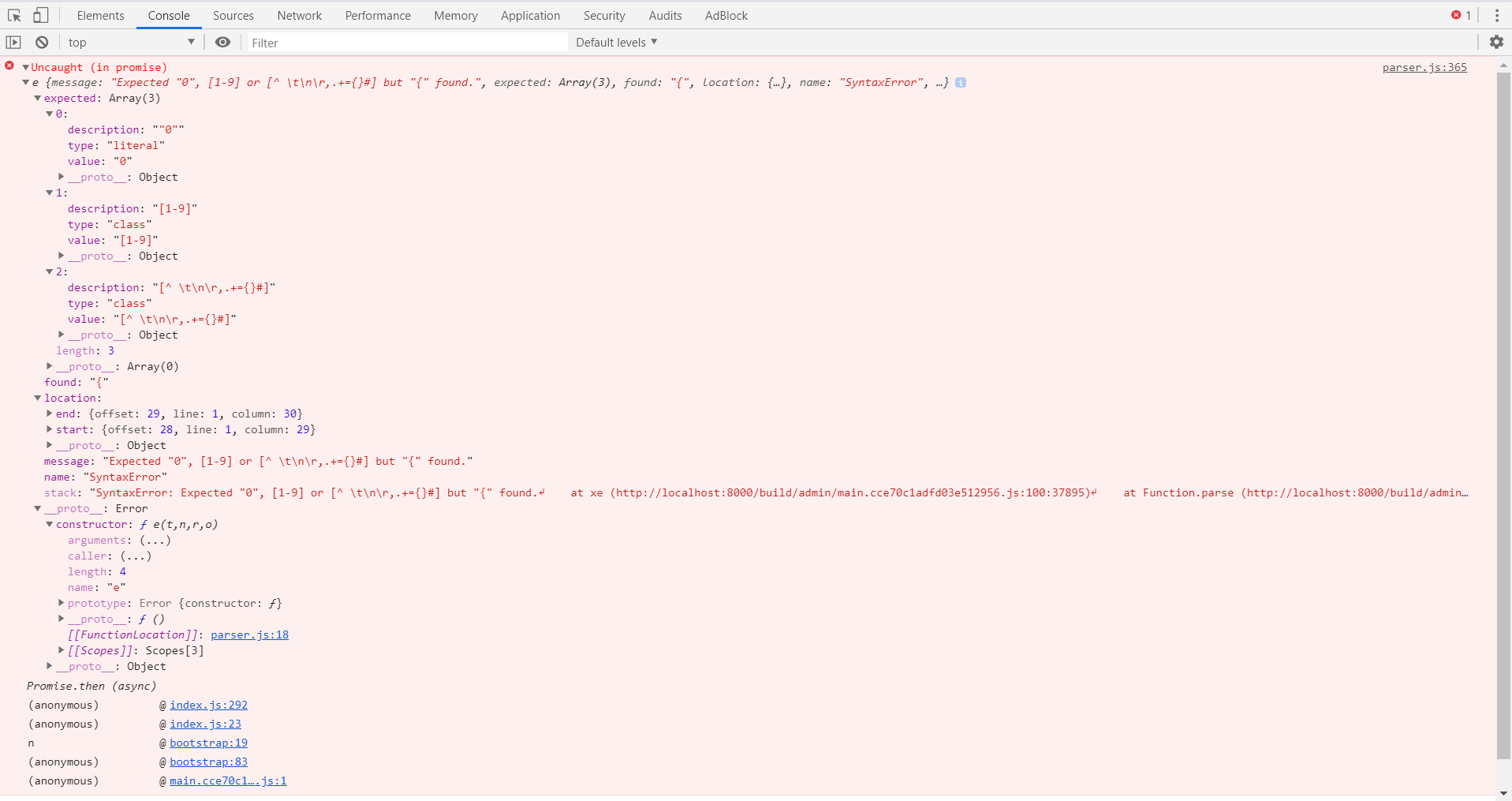Open the parser.js:18 function location link

point(249,634)
